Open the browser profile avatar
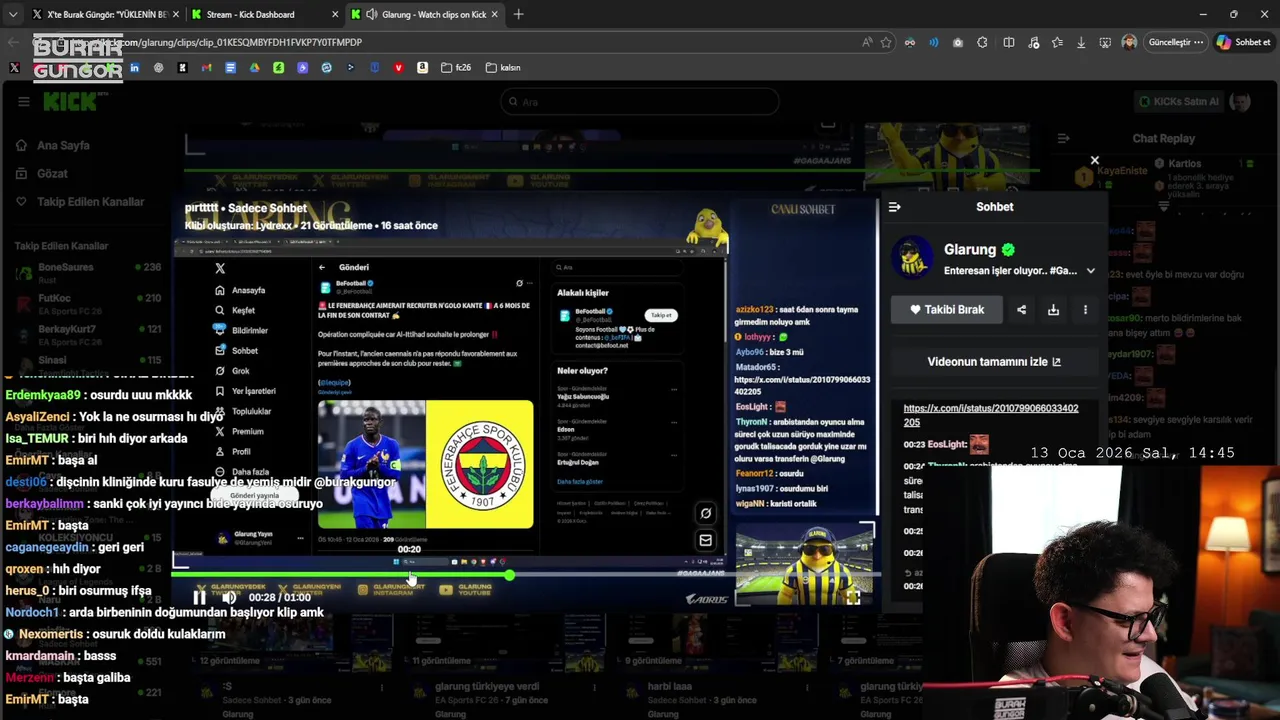 click(x=1129, y=42)
